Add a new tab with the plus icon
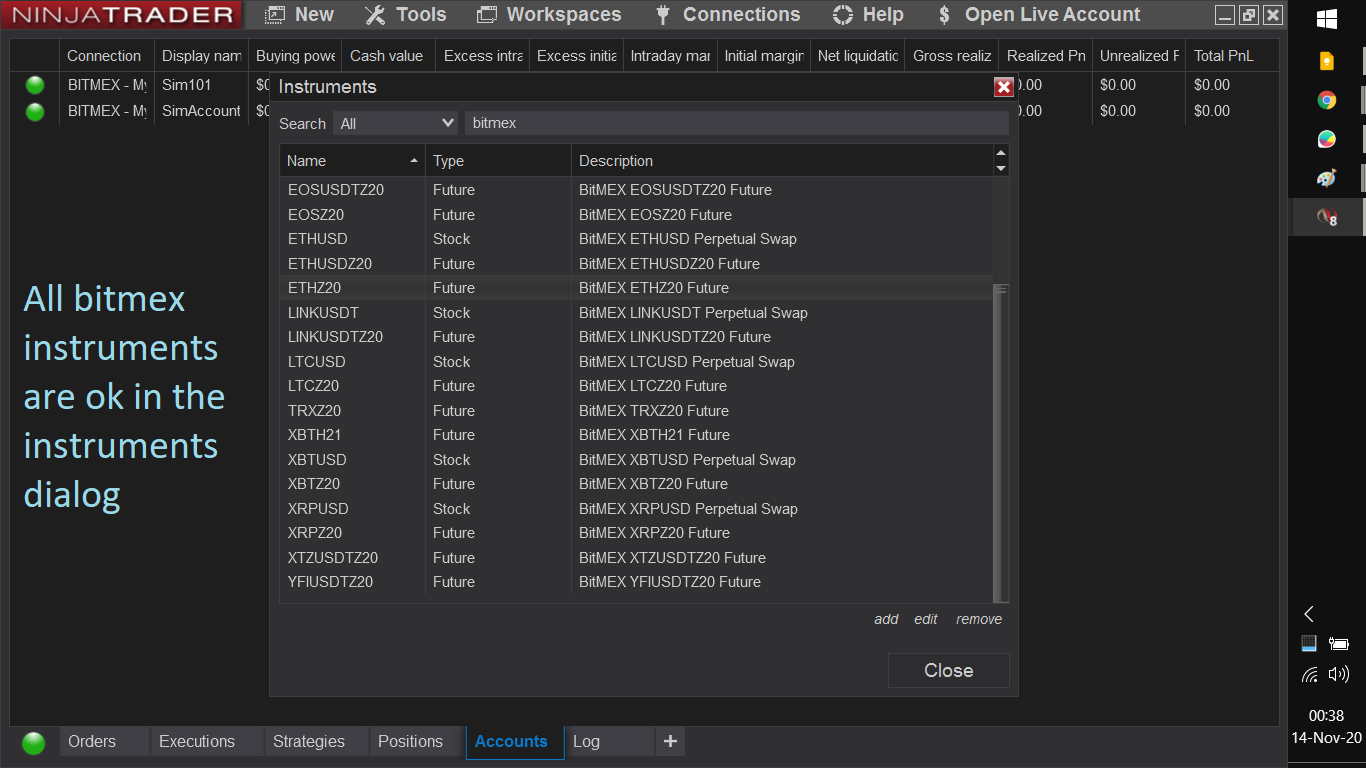1366x768 pixels. pos(670,741)
